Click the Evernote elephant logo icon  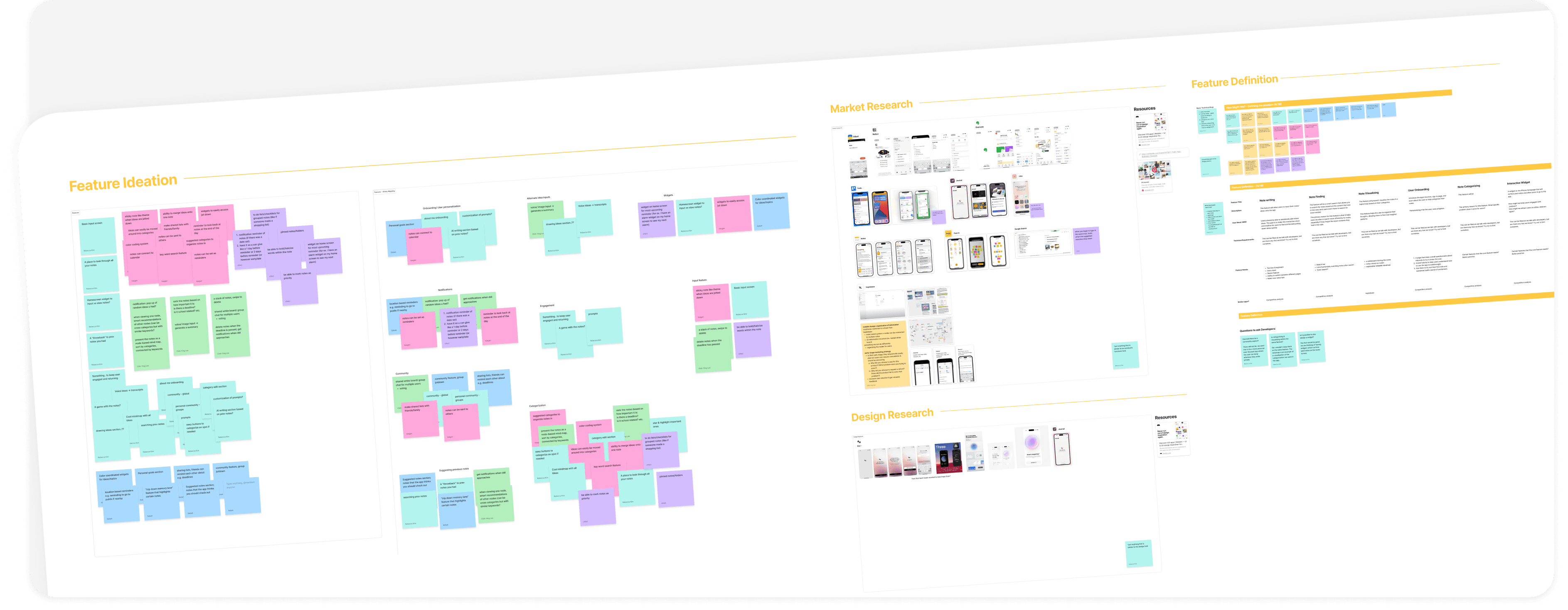(x=977, y=123)
